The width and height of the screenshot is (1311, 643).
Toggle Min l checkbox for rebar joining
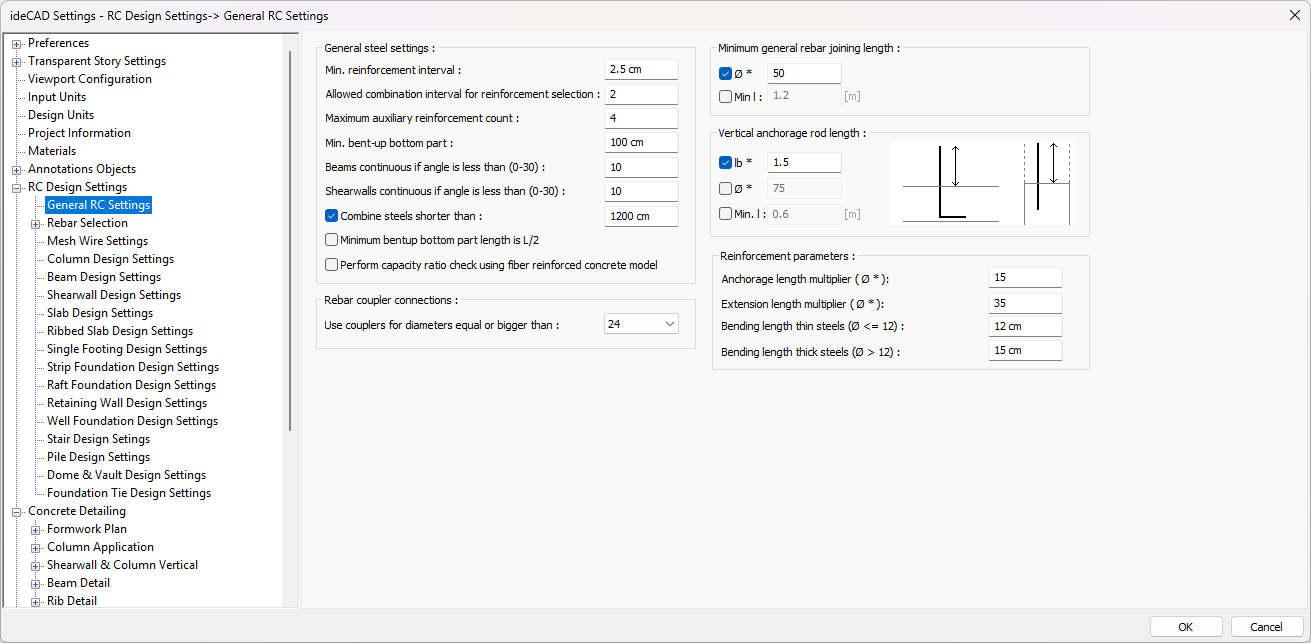pos(726,97)
